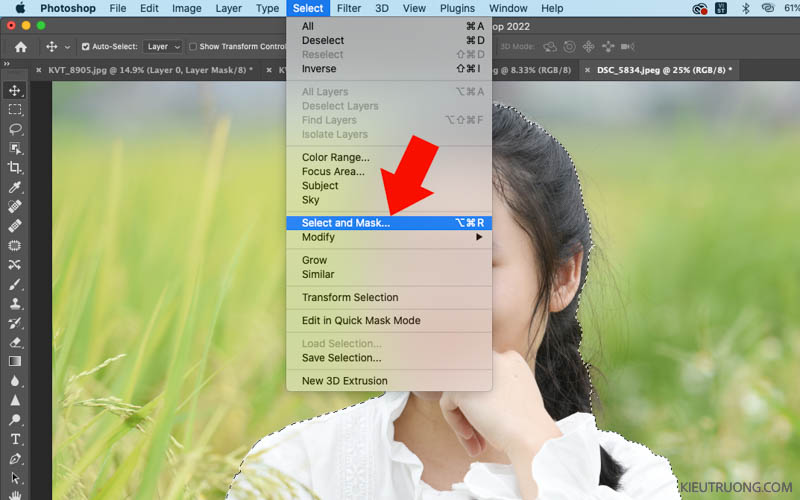
Task: Open Bluetooth menu bar icon
Action: point(745,8)
